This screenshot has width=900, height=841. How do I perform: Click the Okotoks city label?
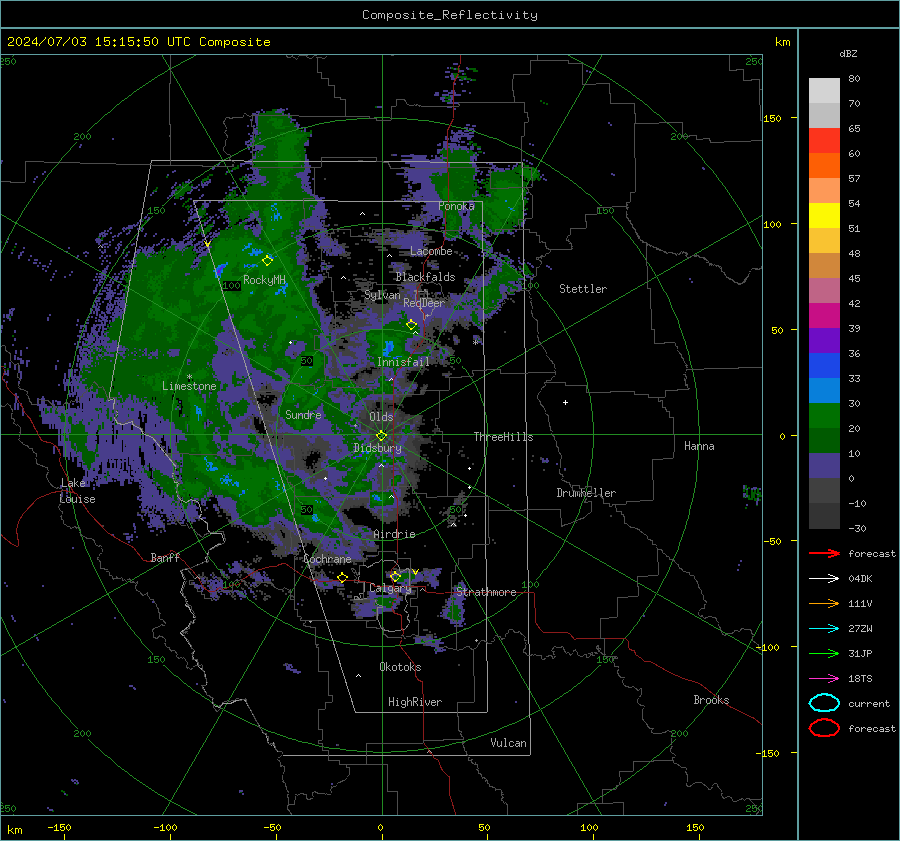(x=400, y=666)
